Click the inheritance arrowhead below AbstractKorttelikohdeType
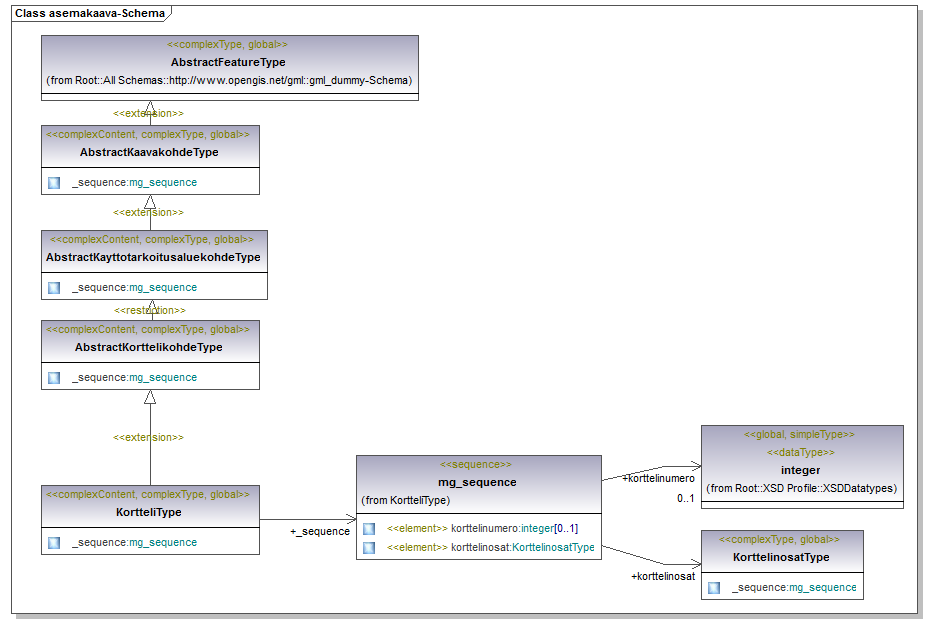This screenshot has width=944, height=634. (x=150, y=397)
